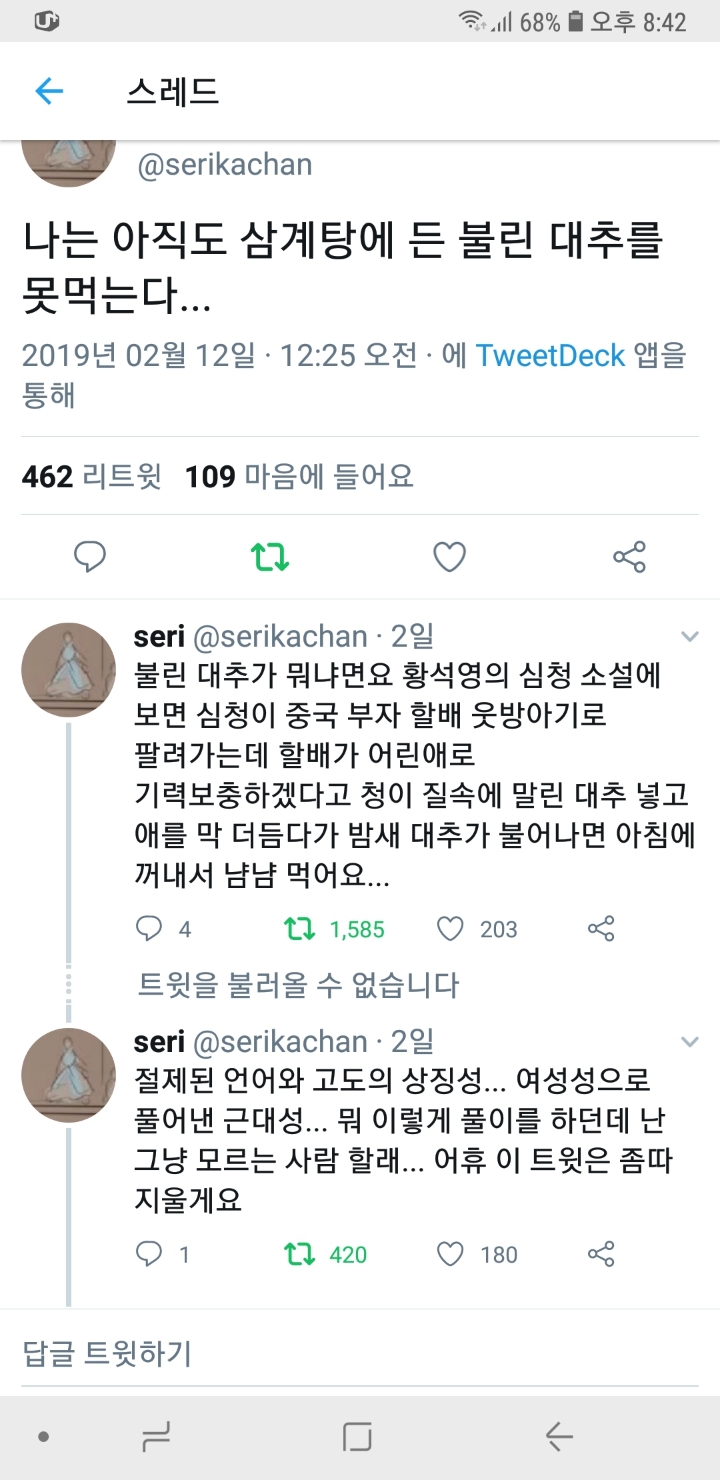The width and height of the screenshot is (720, 1480).
Task: Reply to the tweet with 4 replies
Action: pos(149,929)
